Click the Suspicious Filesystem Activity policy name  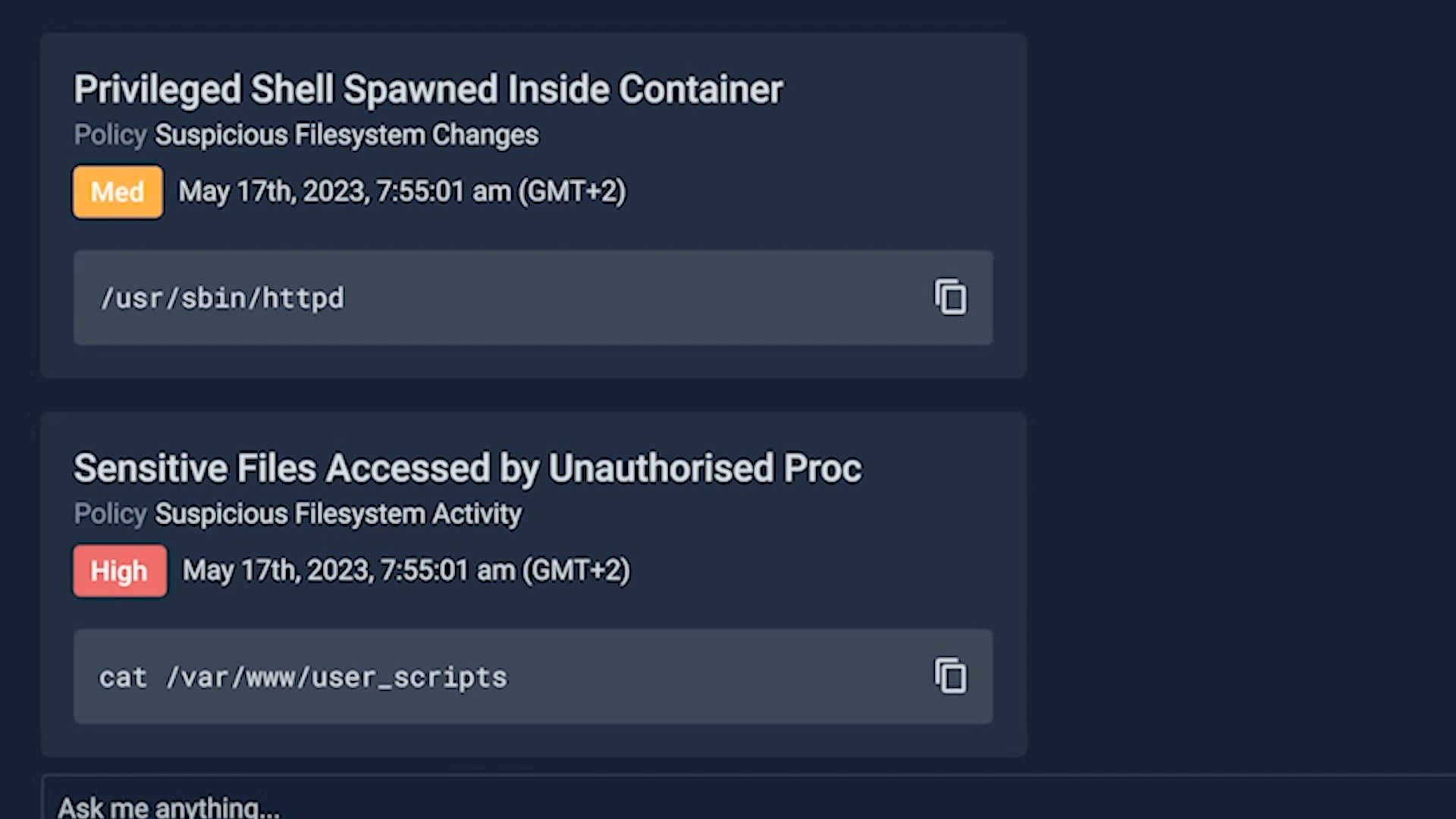(x=338, y=514)
